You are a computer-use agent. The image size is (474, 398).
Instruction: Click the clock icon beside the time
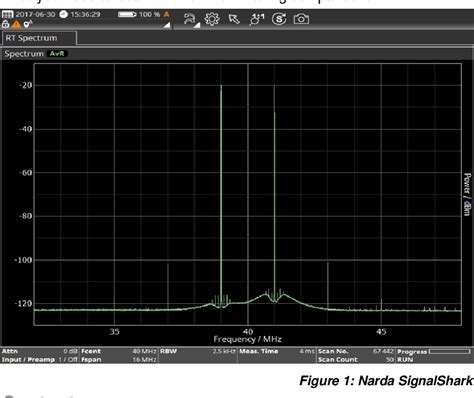pyautogui.click(x=63, y=14)
